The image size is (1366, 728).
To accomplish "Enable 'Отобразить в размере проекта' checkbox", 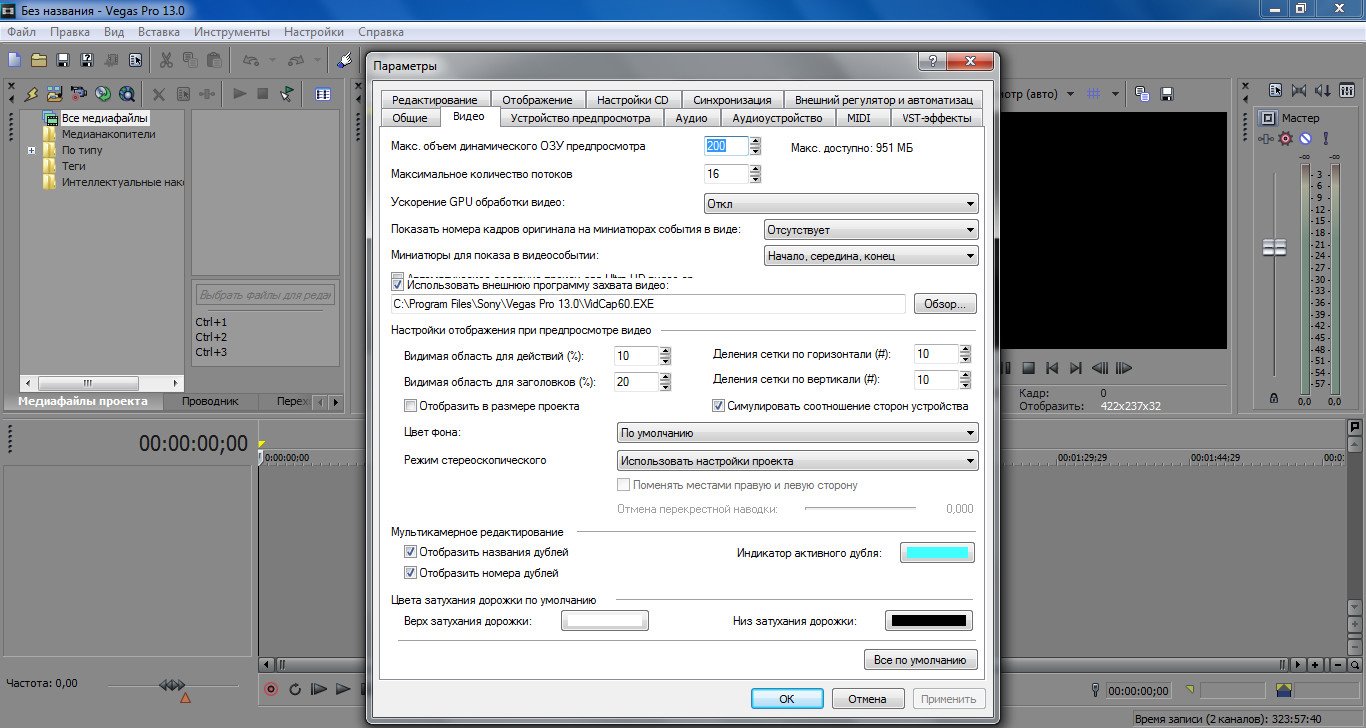I will click(410, 406).
